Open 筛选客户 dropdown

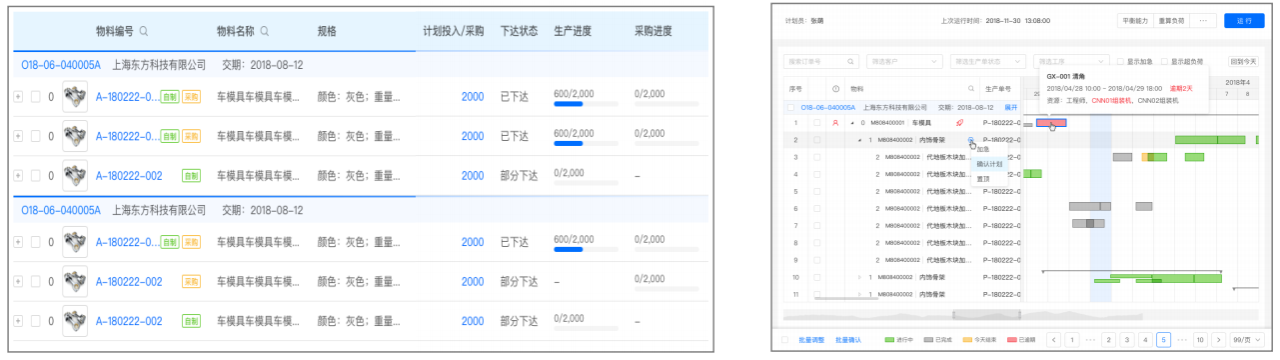(x=904, y=61)
